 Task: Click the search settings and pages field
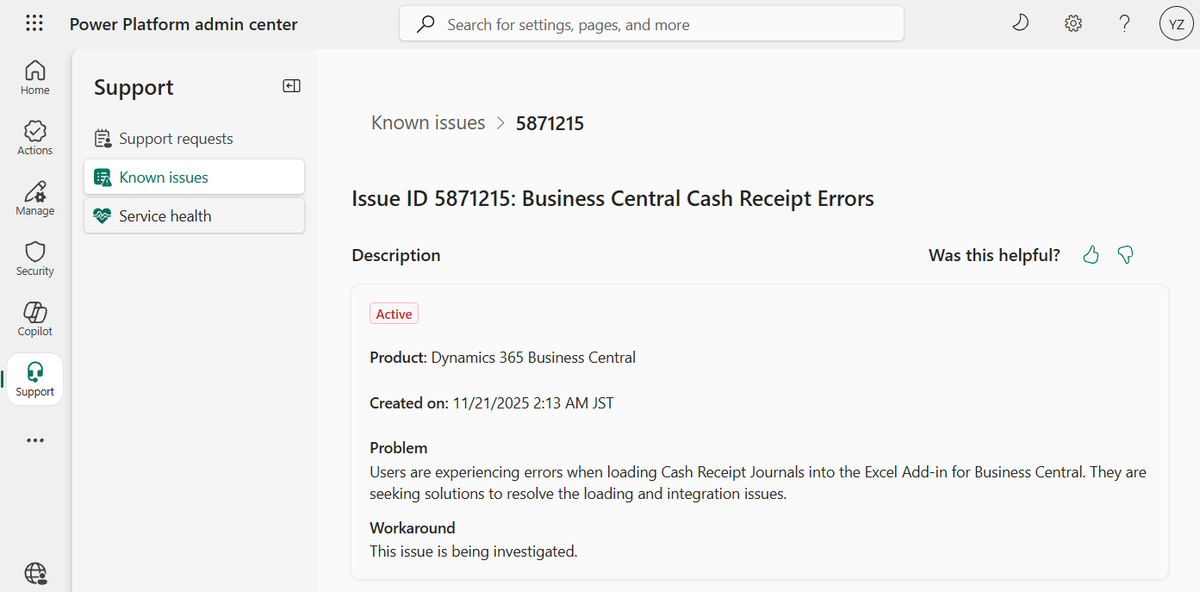coord(651,22)
